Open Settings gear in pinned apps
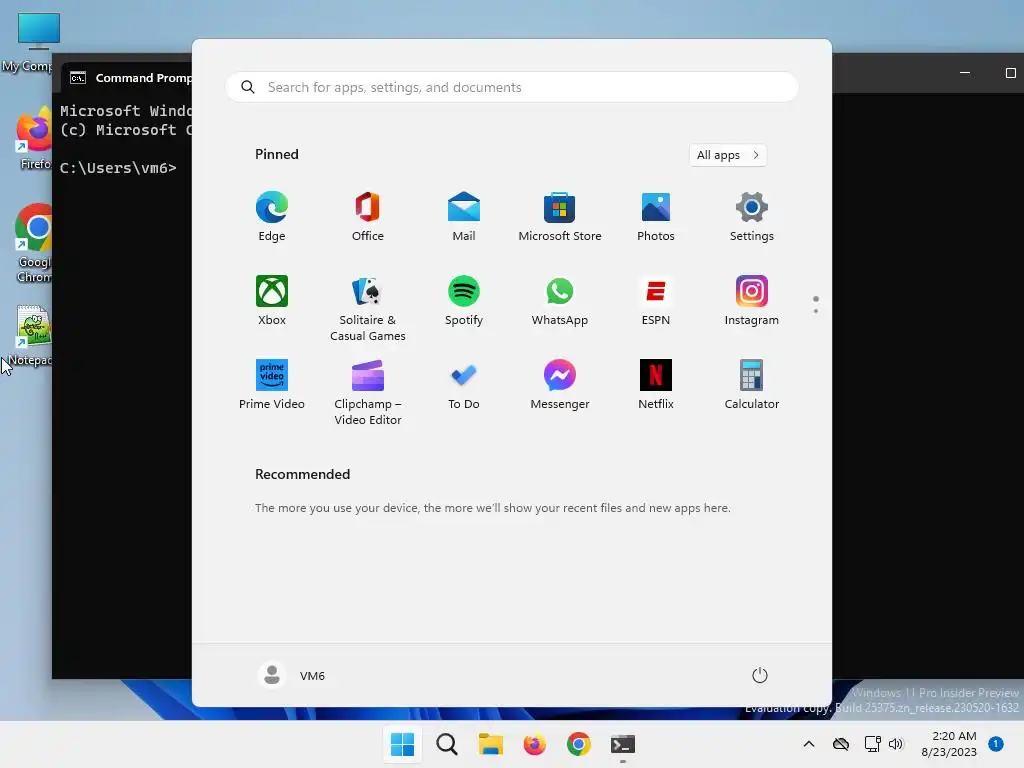 (752, 217)
